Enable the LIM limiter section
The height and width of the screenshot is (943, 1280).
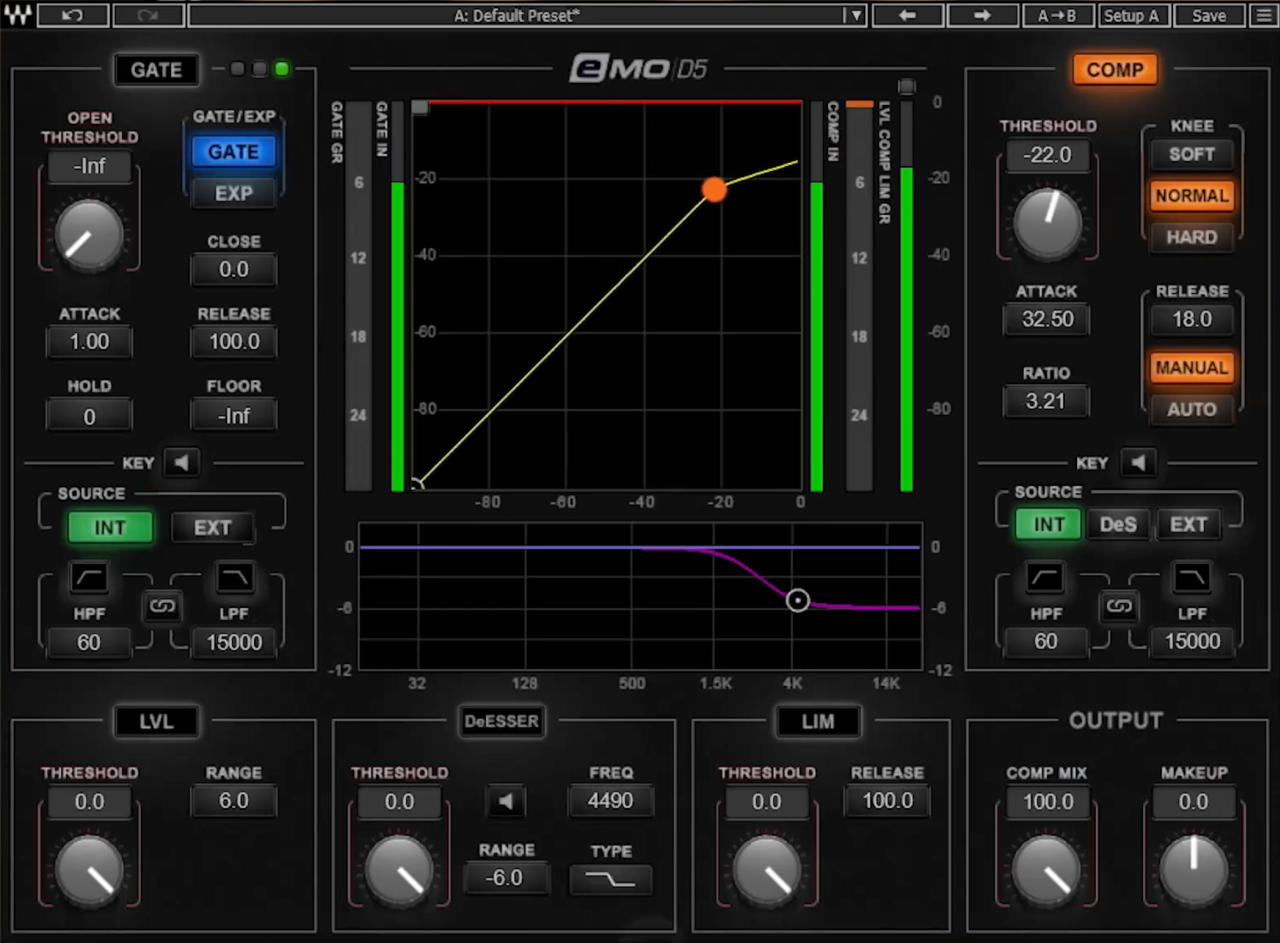click(x=818, y=721)
